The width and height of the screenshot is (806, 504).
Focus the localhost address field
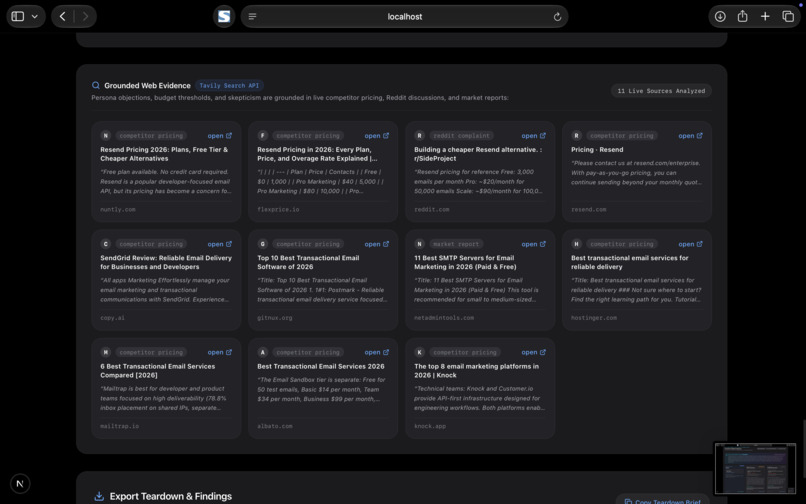pos(405,16)
